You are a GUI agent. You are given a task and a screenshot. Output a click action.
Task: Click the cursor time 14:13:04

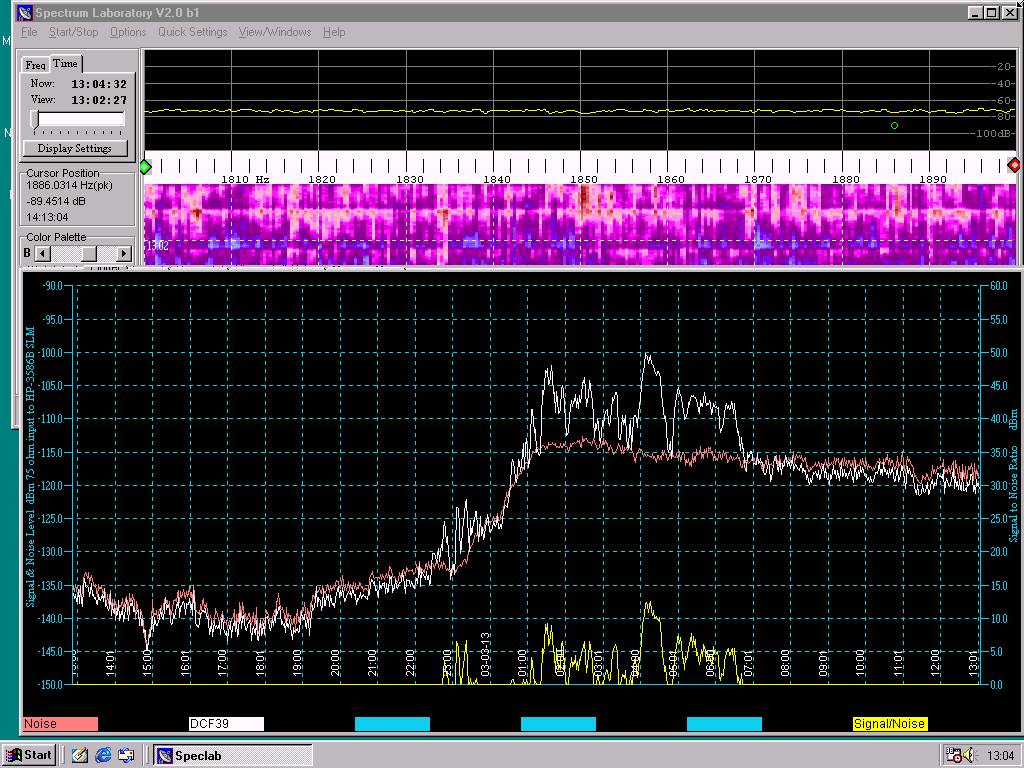click(47, 217)
